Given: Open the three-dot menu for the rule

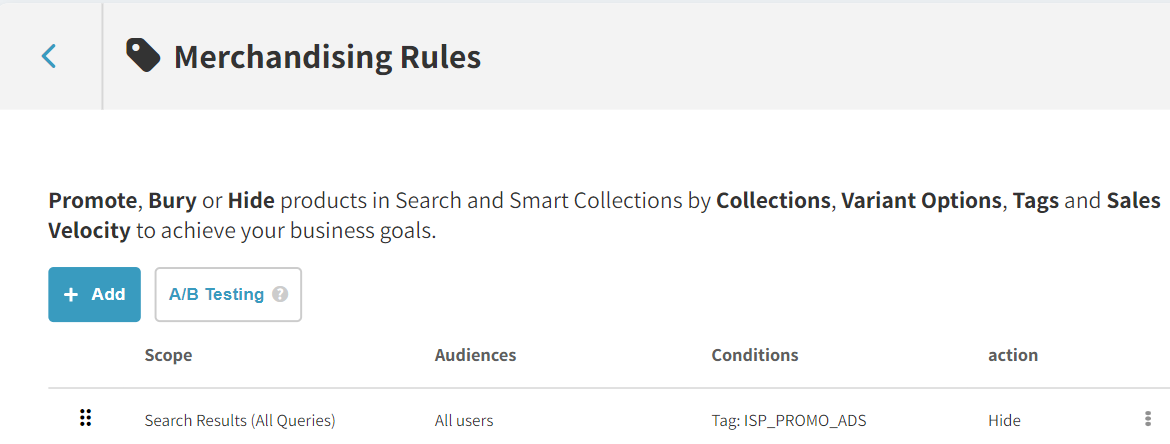Looking at the screenshot, I should pyautogui.click(x=1148, y=419).
